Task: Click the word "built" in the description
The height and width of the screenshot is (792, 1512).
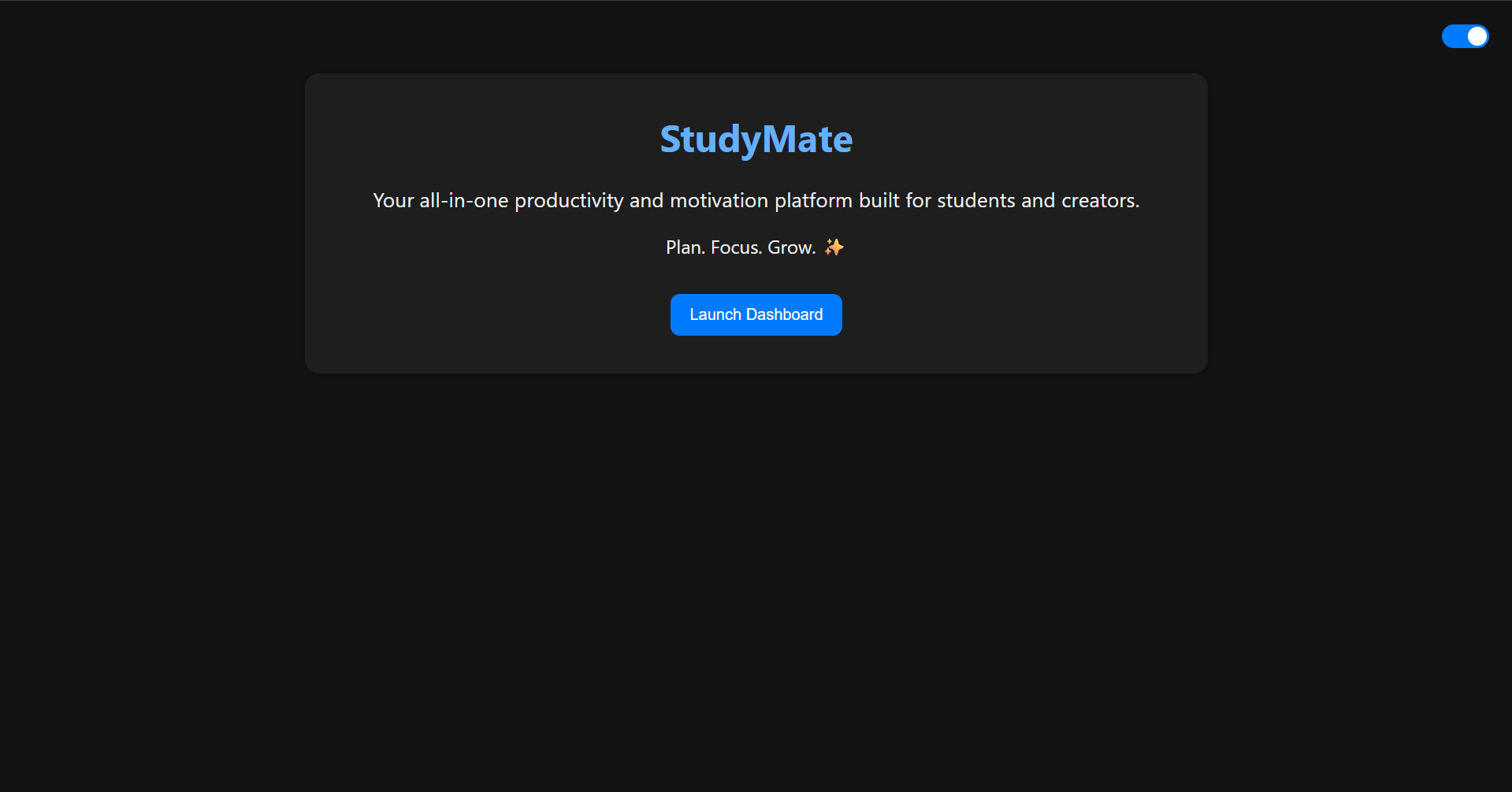Action: pyautogui.click(x=879, y=201)
